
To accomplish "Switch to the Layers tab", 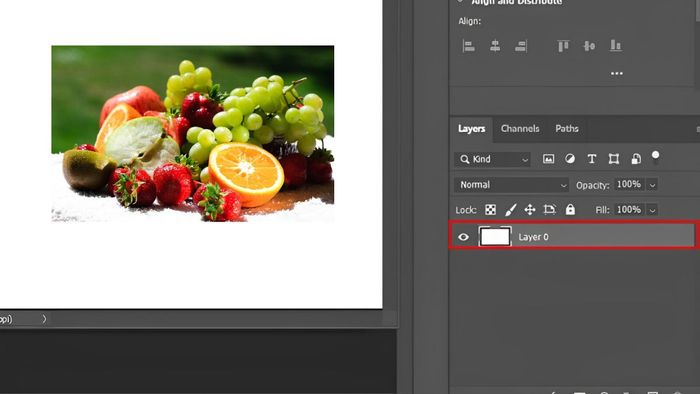I will (x=471, y=129).
